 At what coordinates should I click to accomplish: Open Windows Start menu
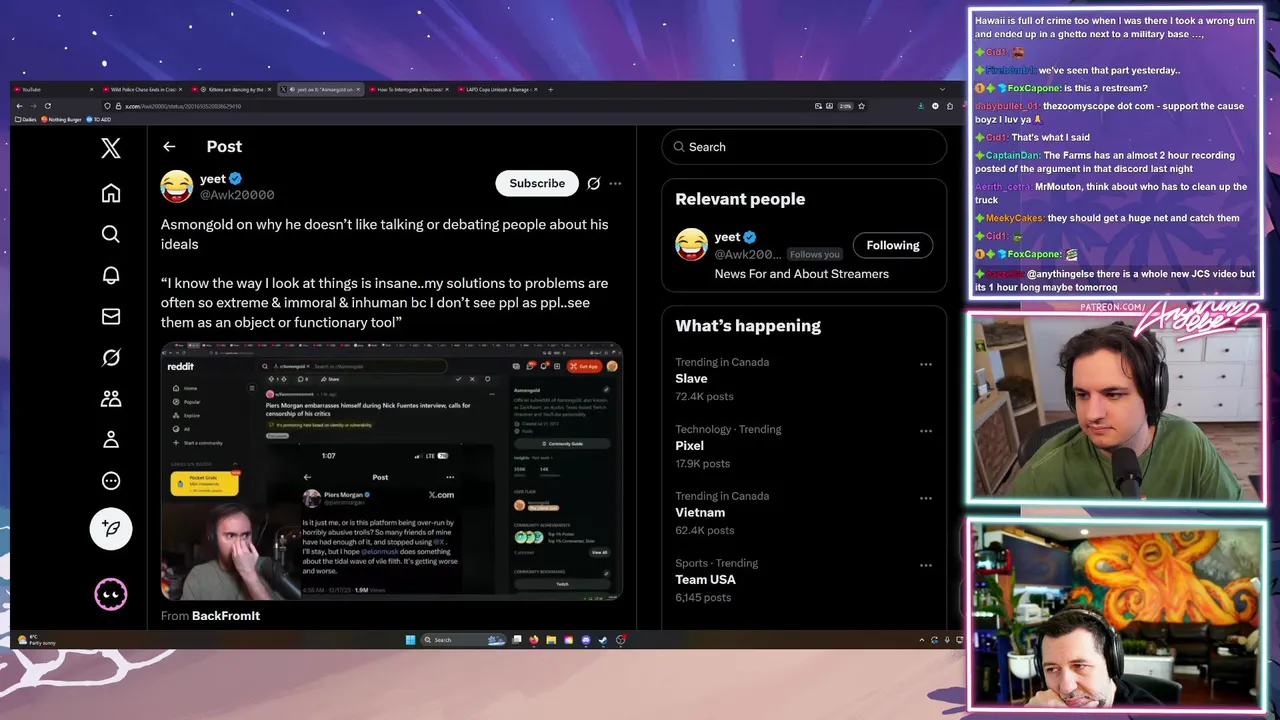coord(410,640)
